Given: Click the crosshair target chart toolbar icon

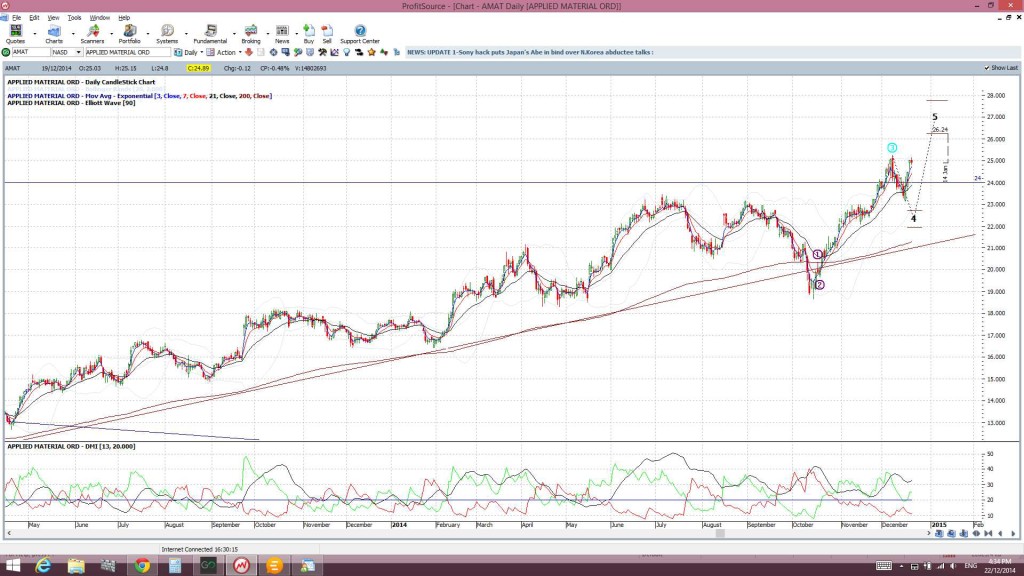Looking at the screenshot, I should click(x=273, y=52).
